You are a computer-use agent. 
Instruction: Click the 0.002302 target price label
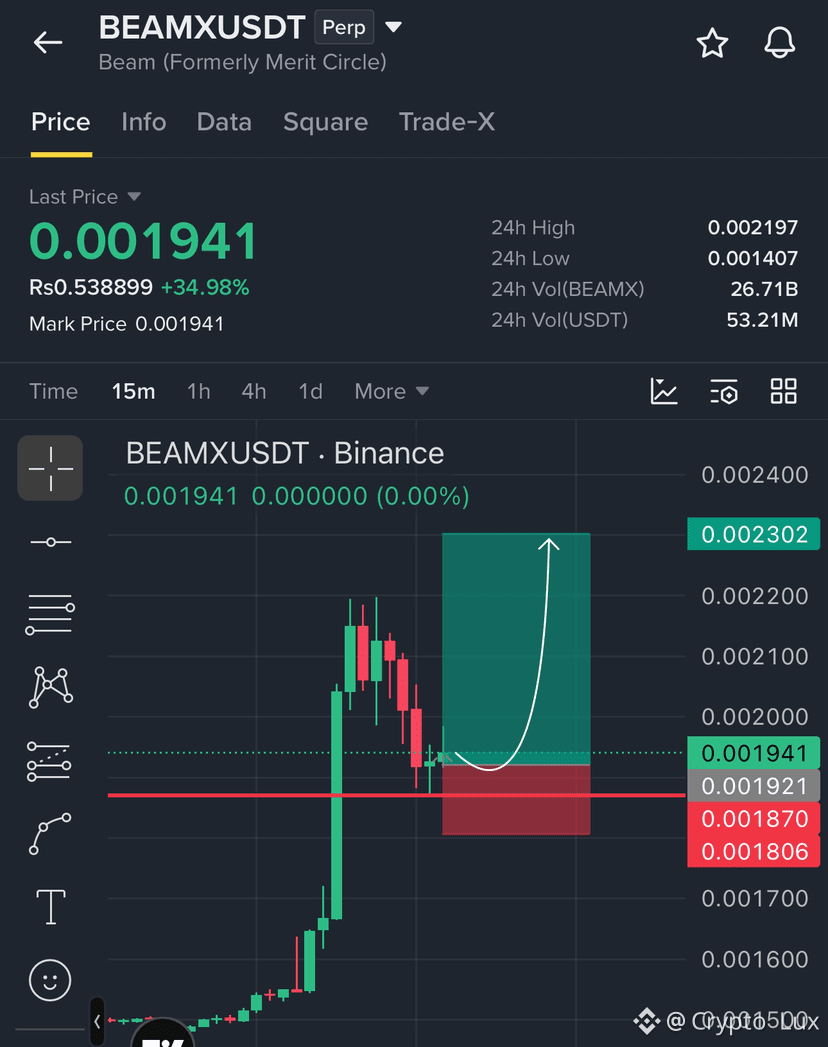[754, 534]
